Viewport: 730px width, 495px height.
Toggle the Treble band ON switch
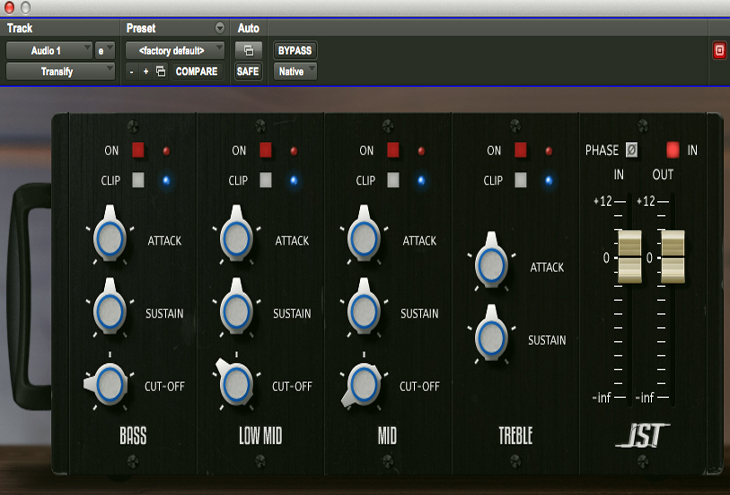(521, 150)
